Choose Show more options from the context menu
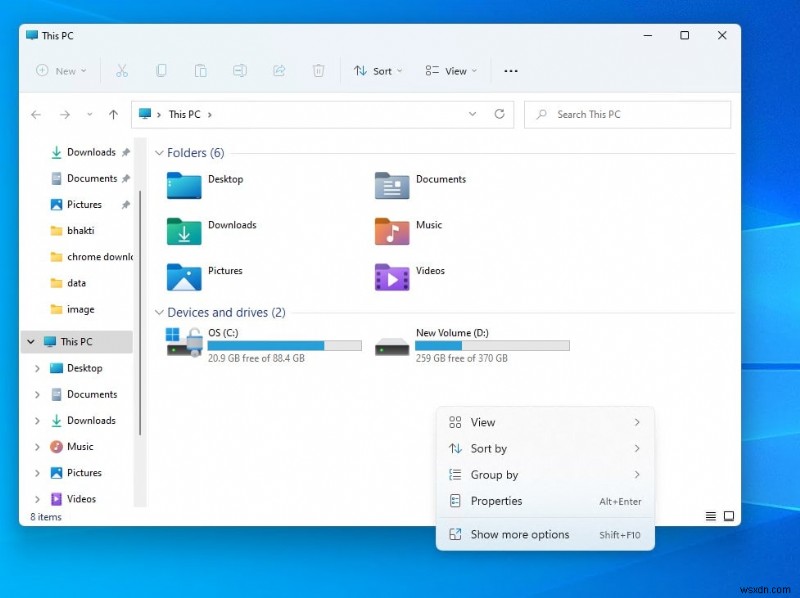 tap(519, 534)
